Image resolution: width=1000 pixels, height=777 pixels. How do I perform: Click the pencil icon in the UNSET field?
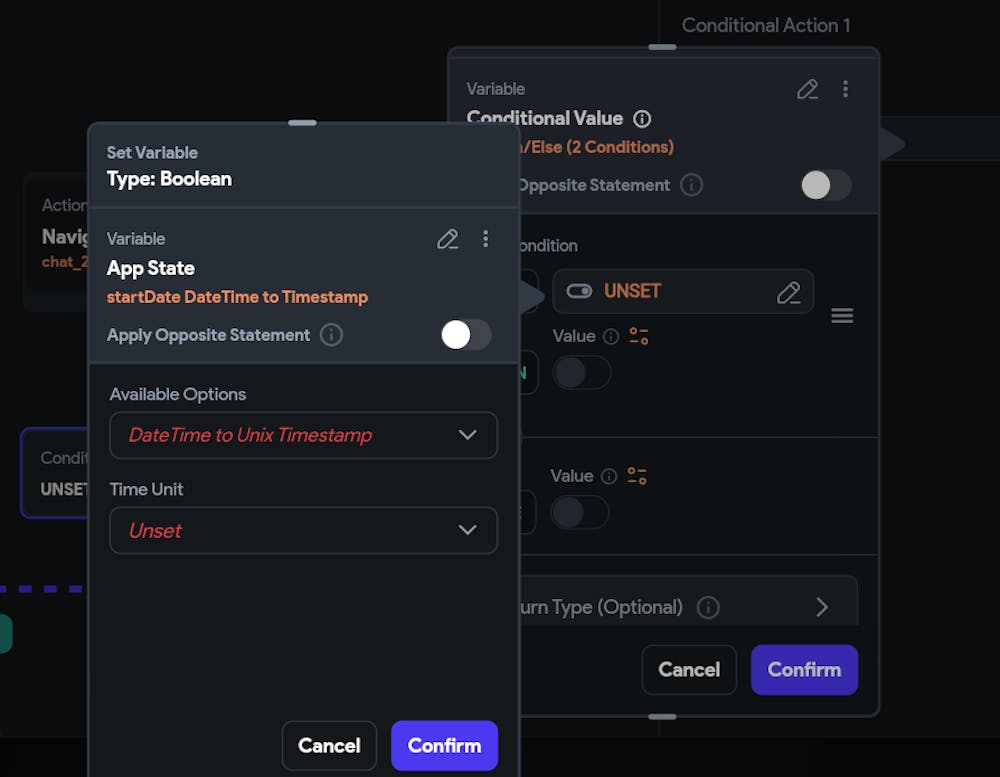tap(788, 292)
